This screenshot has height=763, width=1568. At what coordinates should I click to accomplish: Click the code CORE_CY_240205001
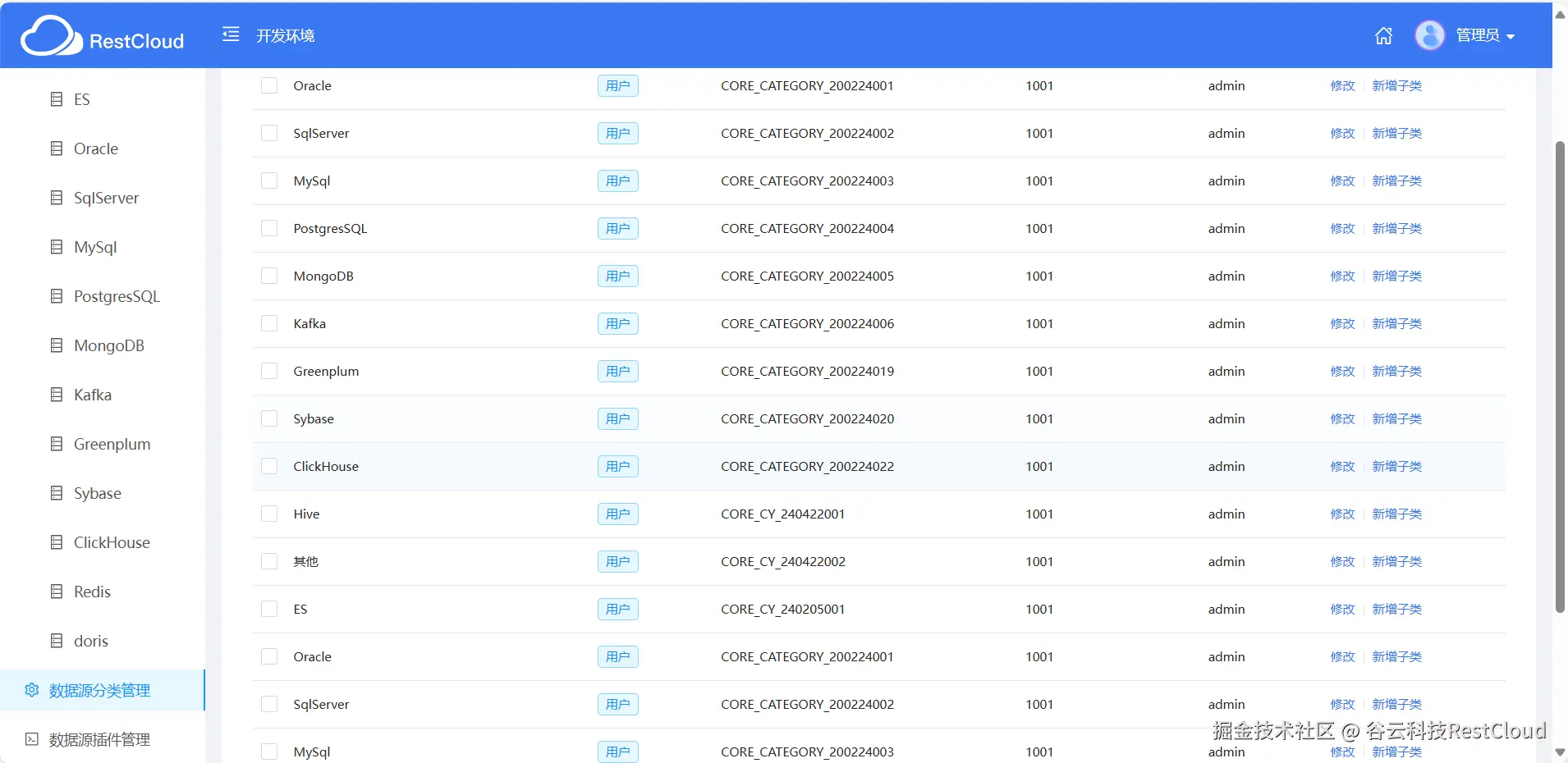pos(782,609)
